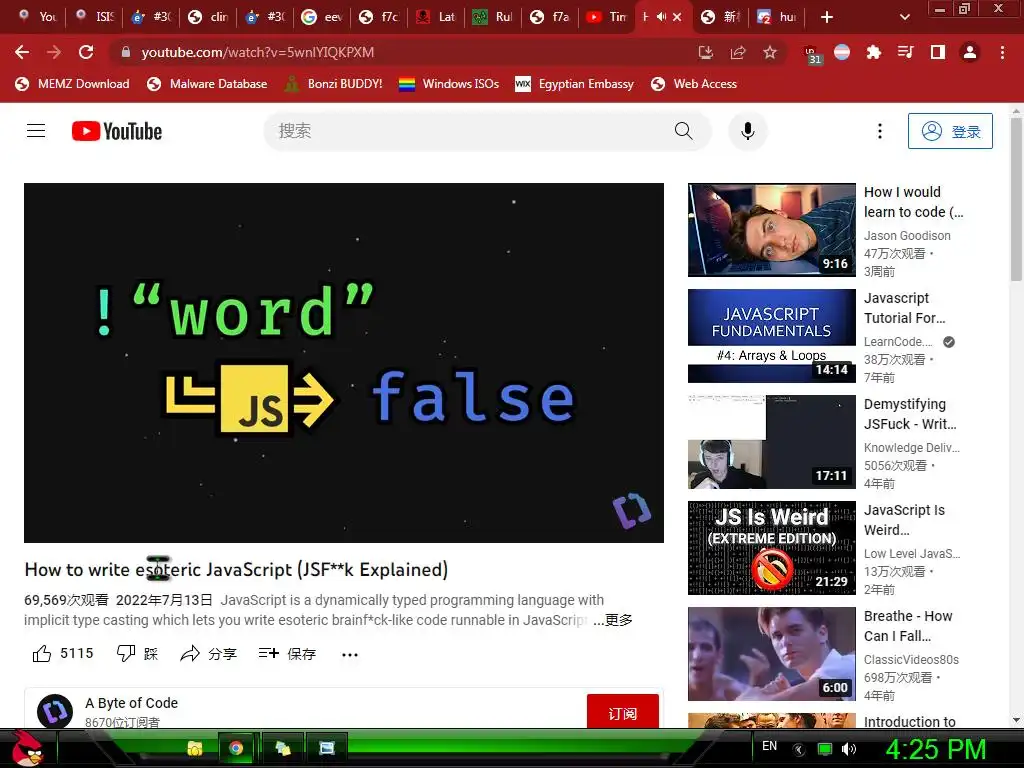Mute the tab using its speaker icon

(662, 17)
